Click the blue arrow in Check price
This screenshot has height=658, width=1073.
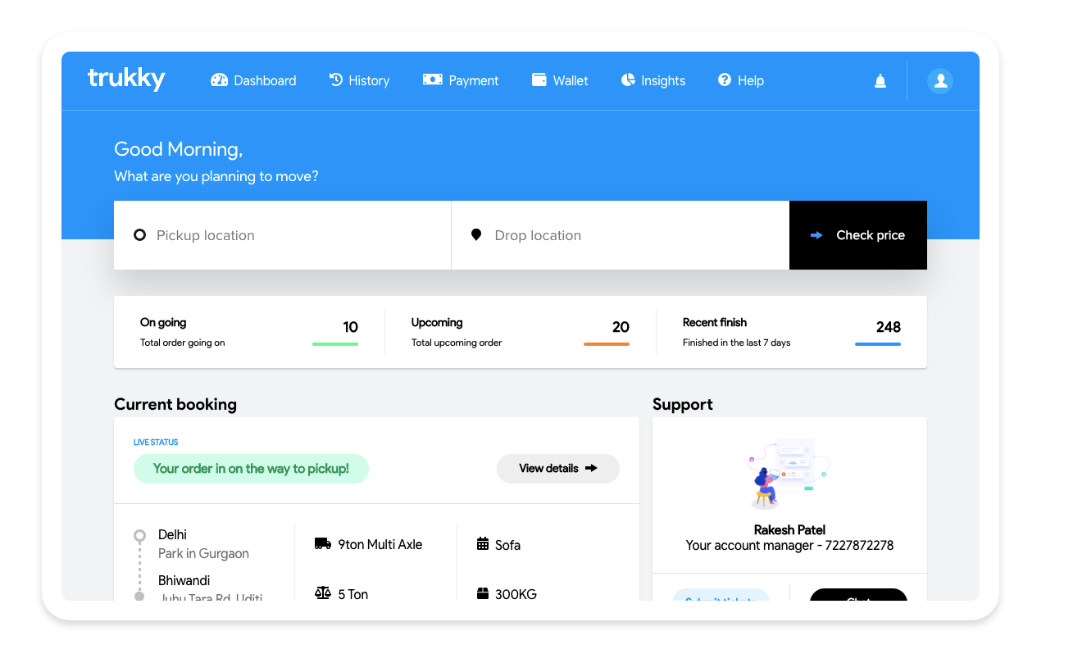point(816,235)
